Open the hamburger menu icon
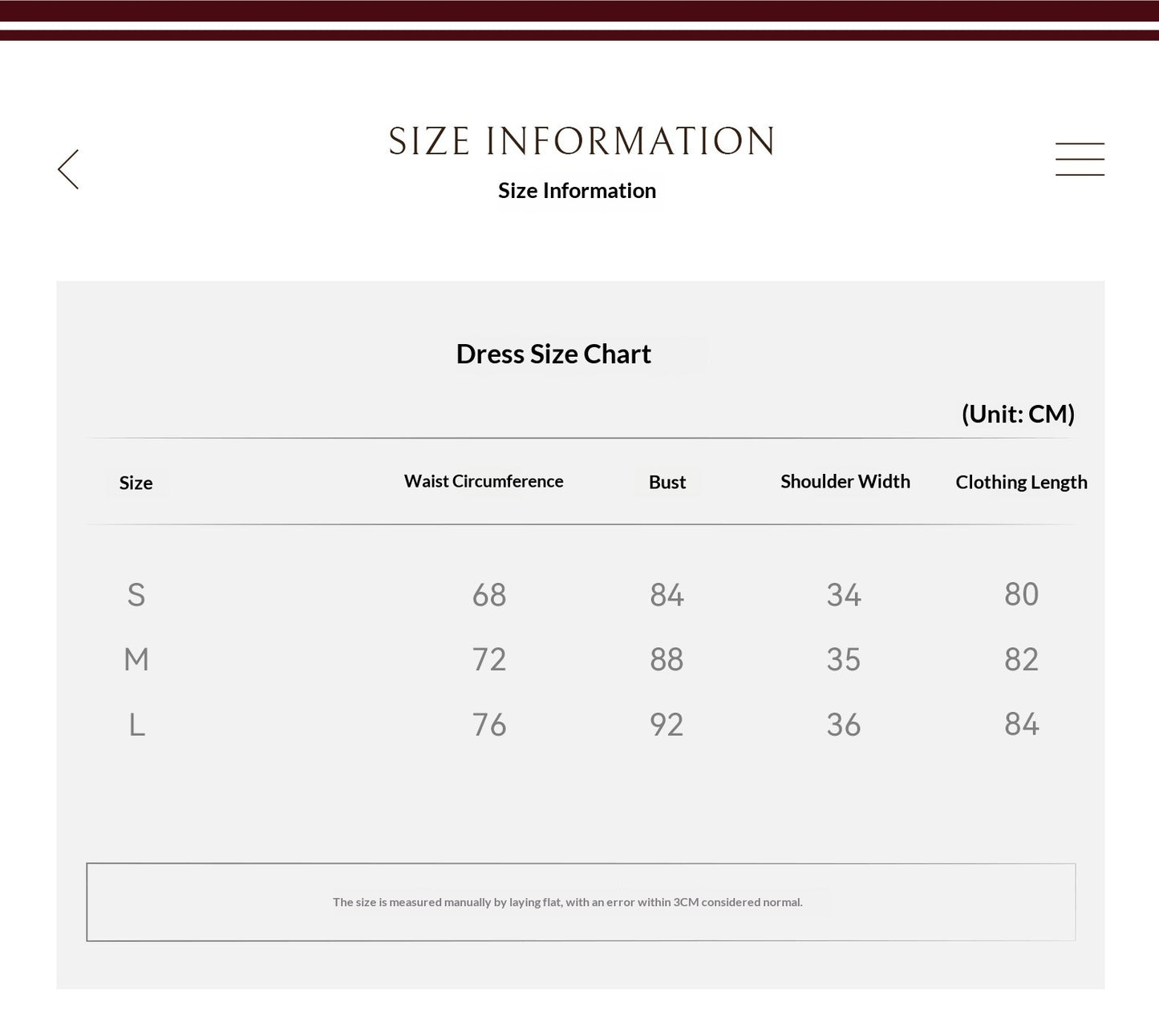1159x1036 pixels. pyautogui.click(x=1080, y=159)
